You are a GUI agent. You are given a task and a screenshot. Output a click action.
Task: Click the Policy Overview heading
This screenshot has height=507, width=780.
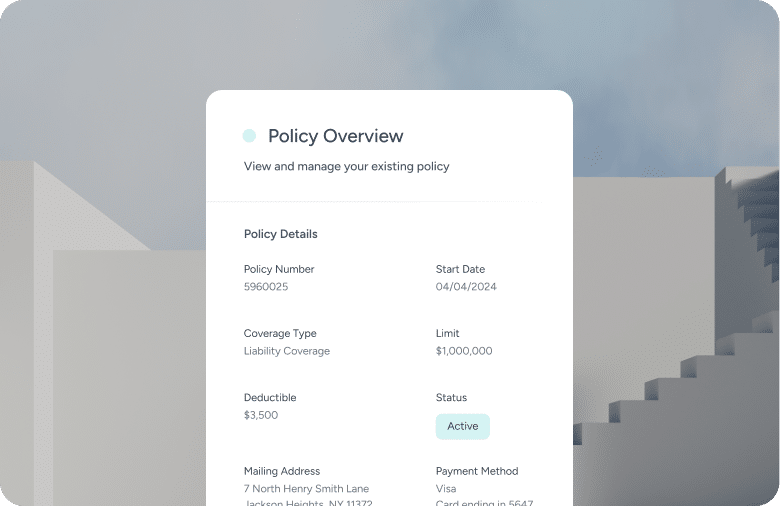[336, 136]
